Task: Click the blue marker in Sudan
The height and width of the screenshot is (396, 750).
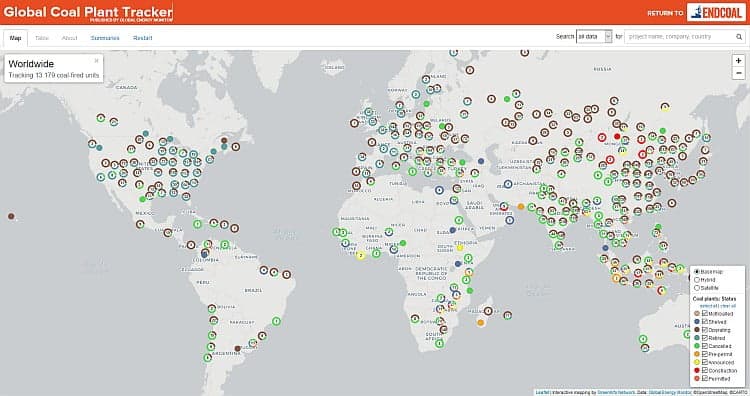Action: pyautogui.click(x=452, y=231)
